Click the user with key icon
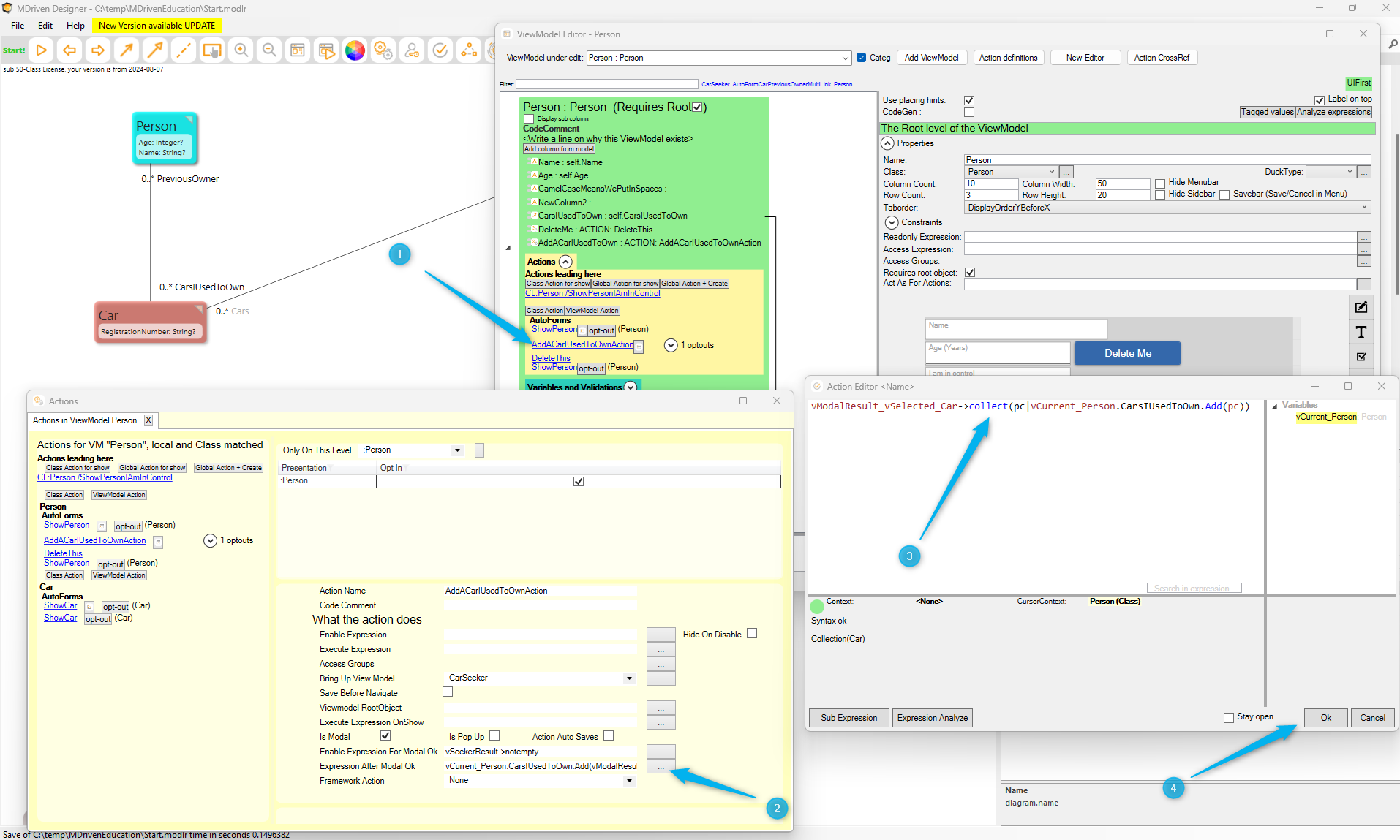Viewport: 1400px width, 840px height. (x=412, y=50)
